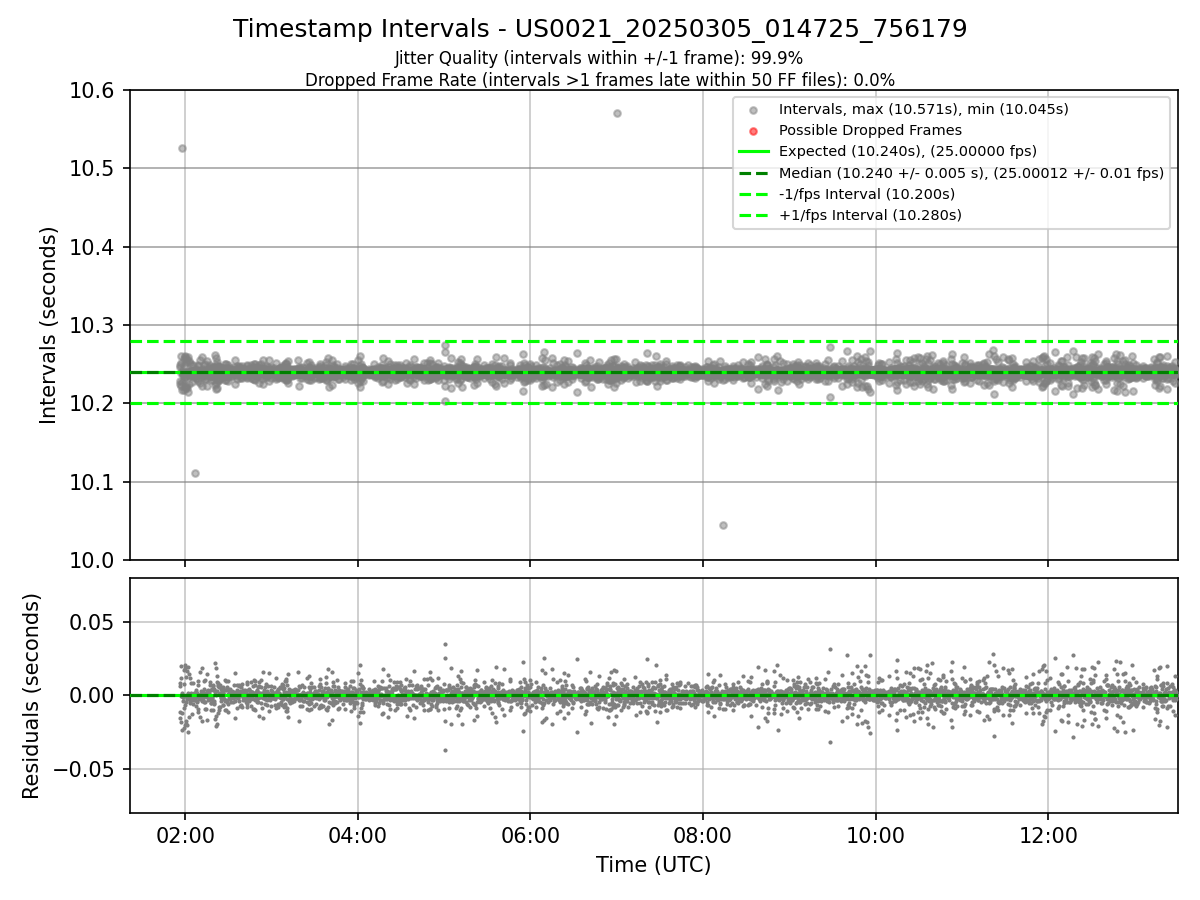Click the solid green line sample beside 'Expected' in the legend
The width and height of the screenshot is (1200, 900).
click(754, 152)
